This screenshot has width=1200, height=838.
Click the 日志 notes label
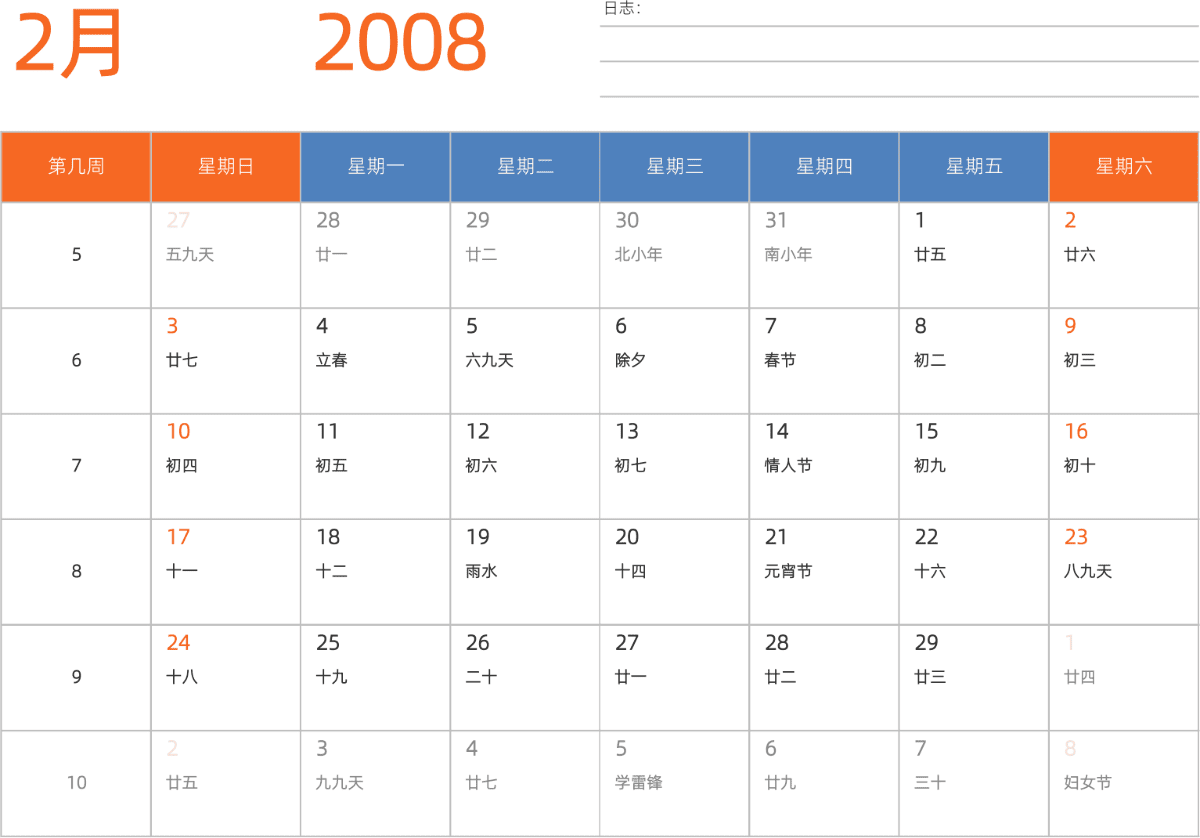pos(621,9)
